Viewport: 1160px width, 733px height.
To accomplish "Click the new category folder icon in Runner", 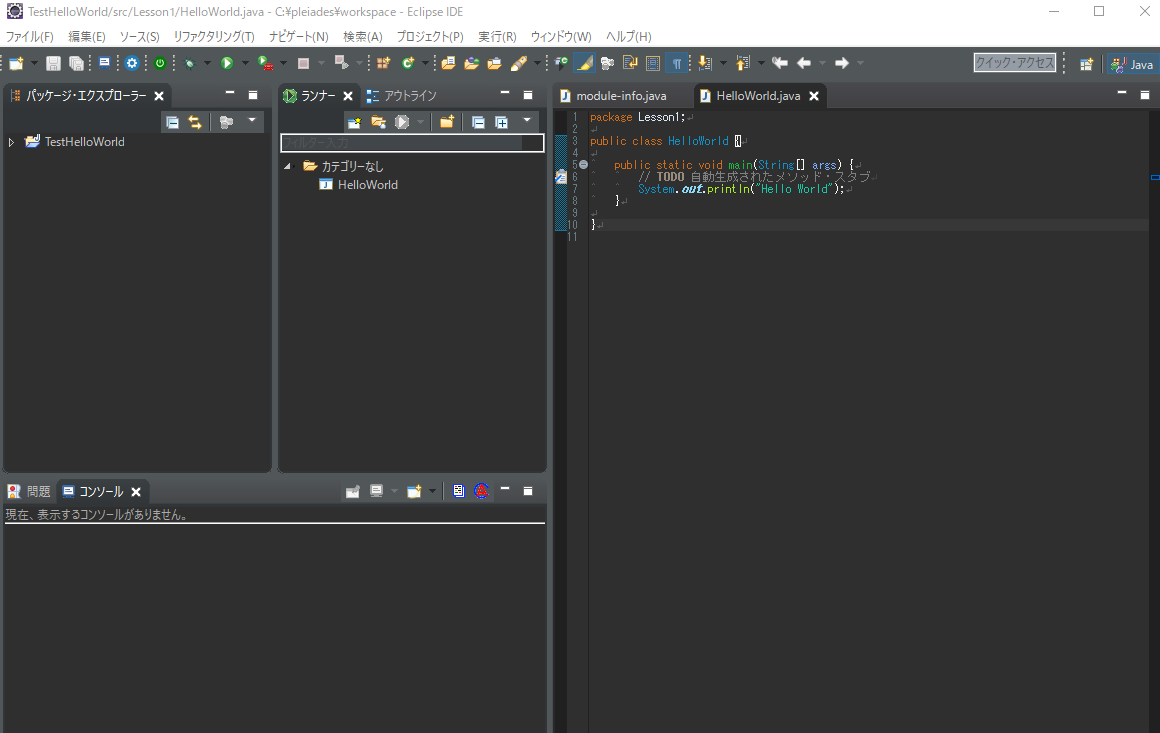I will [x=447, y=122].
